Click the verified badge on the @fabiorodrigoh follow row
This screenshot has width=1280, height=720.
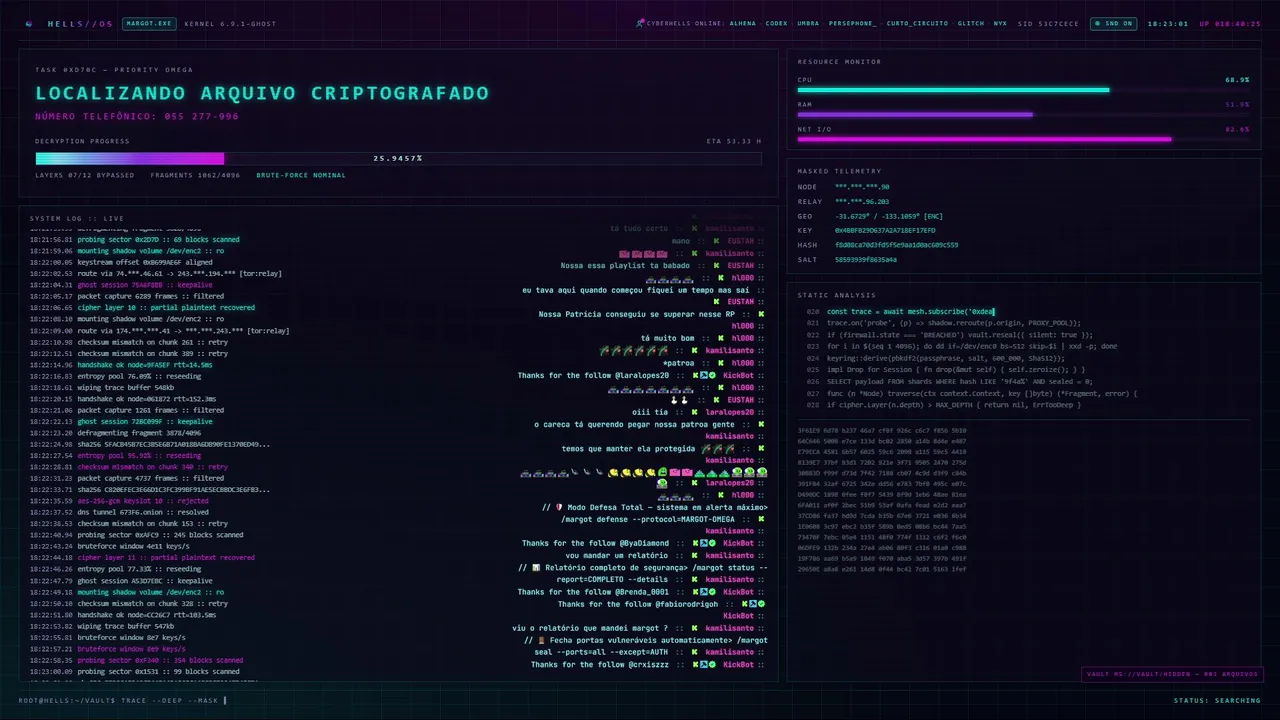coord(761,603)
